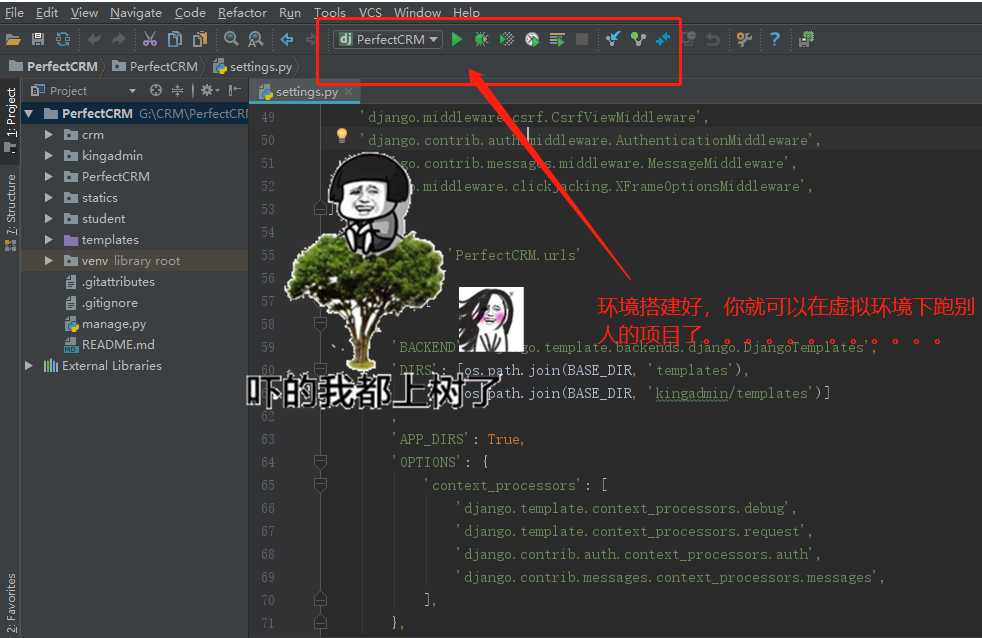
Task: Click the Save All toolbar icon
Action: coord(38,39)
